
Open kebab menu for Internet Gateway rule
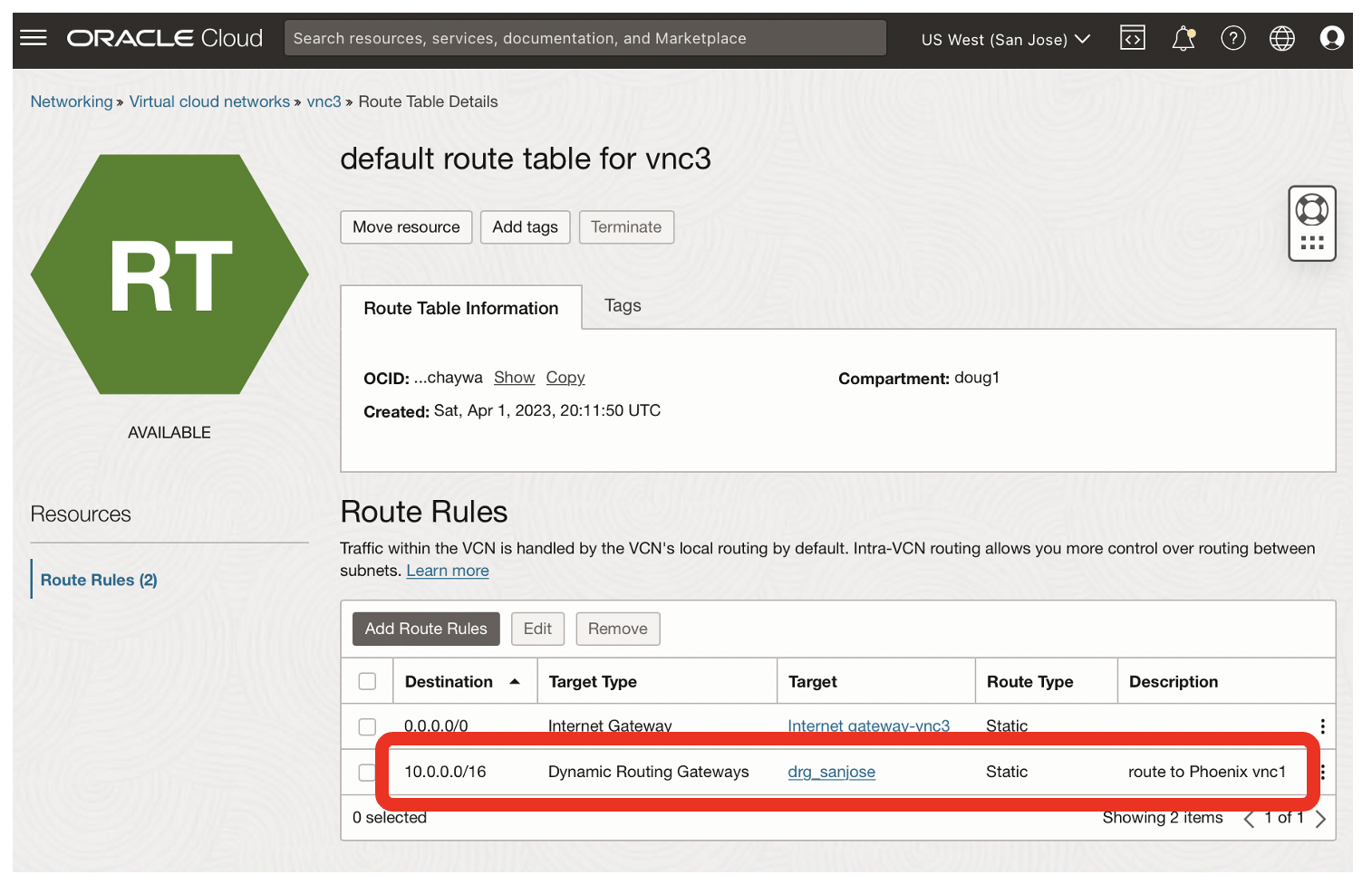(x=1321, y=726)
